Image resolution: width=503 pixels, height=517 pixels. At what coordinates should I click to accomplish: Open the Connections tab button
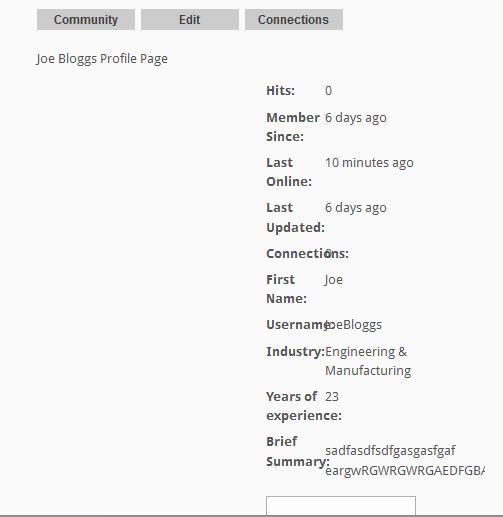(294, 20)
